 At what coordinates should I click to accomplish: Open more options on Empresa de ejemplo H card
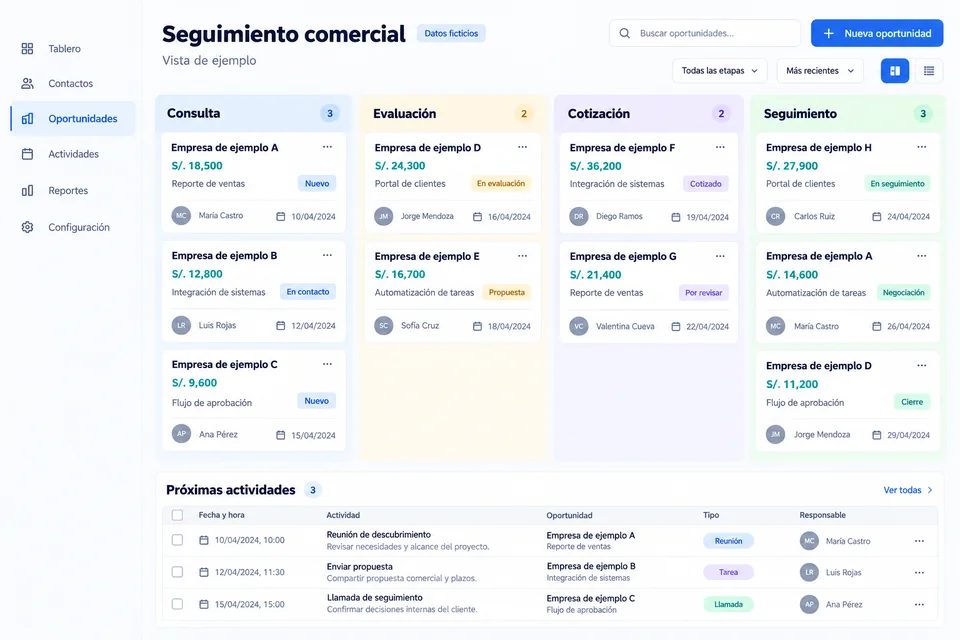point(921,147)
